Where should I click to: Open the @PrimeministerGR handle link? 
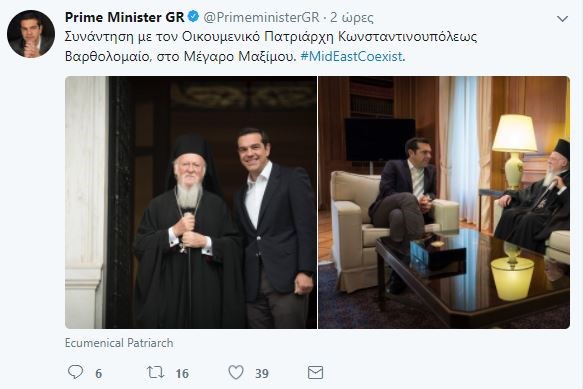(x=261, y=17)
